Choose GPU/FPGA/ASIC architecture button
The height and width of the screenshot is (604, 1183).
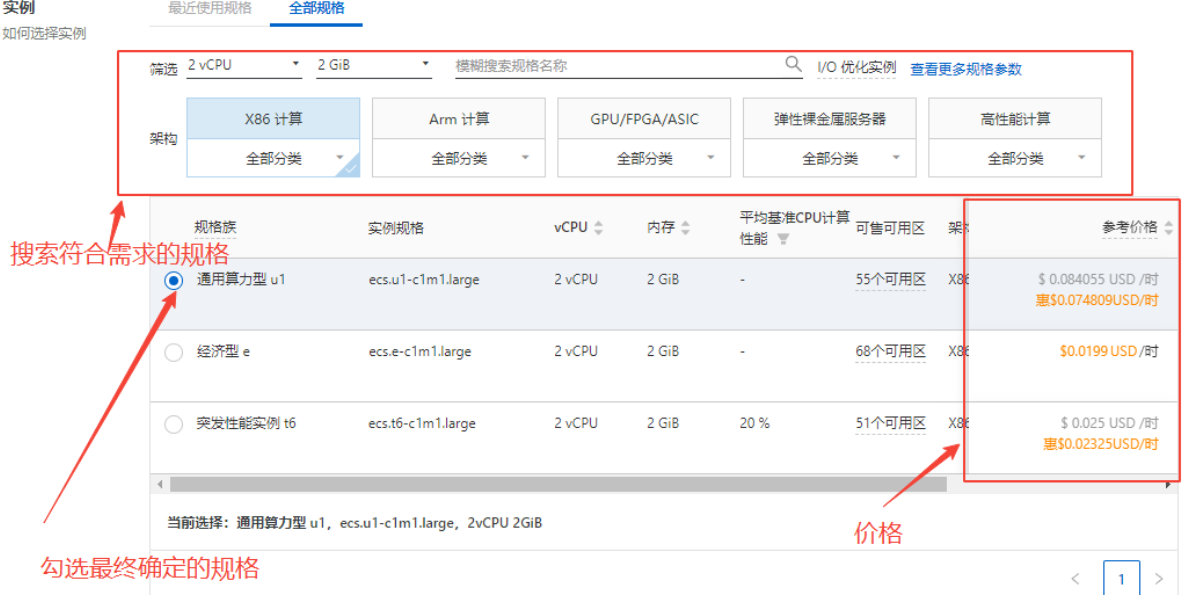644,119
